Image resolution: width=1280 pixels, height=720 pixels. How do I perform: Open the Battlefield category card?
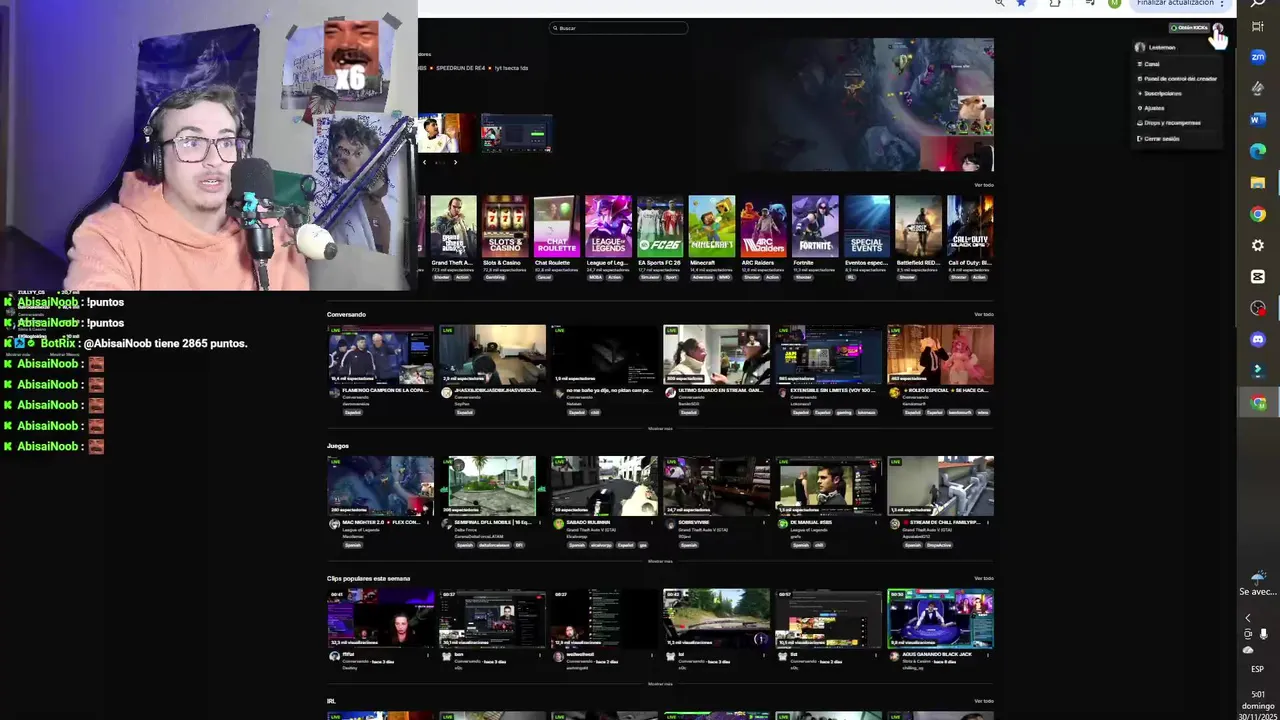pos(919,227)
